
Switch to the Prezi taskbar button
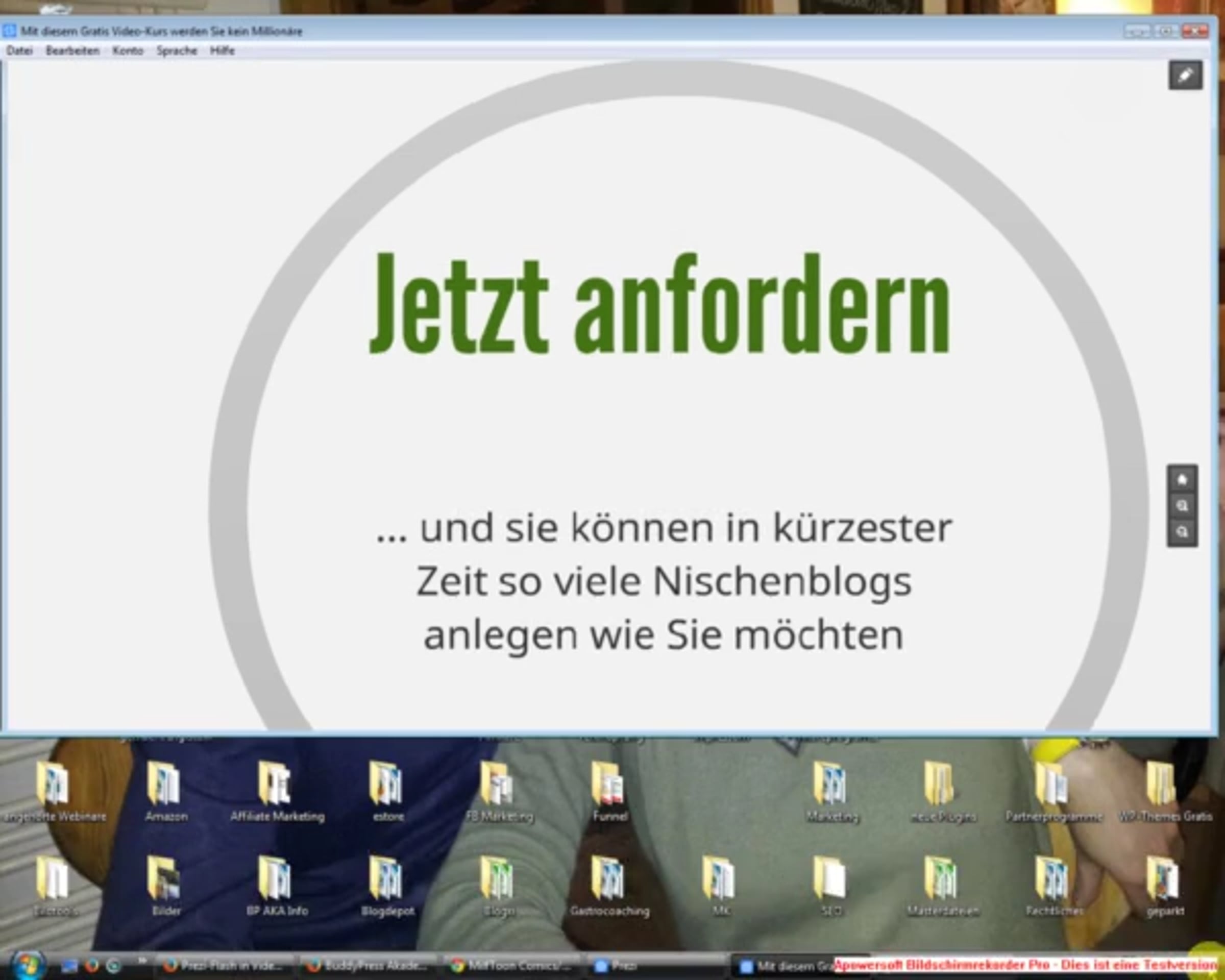click(x=617, y=966)
